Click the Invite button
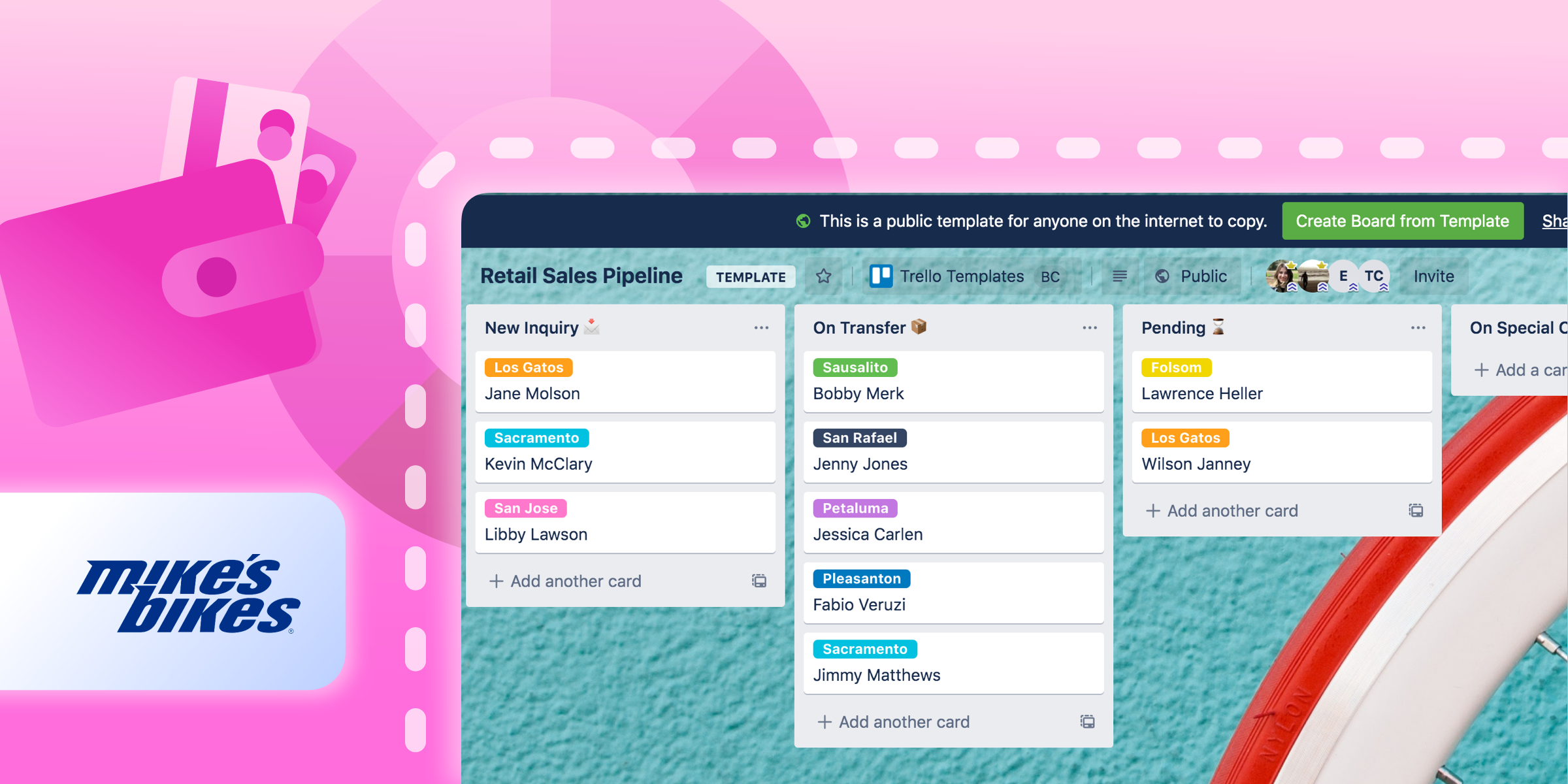1568x784 pixels. (x=1433, y=276)
